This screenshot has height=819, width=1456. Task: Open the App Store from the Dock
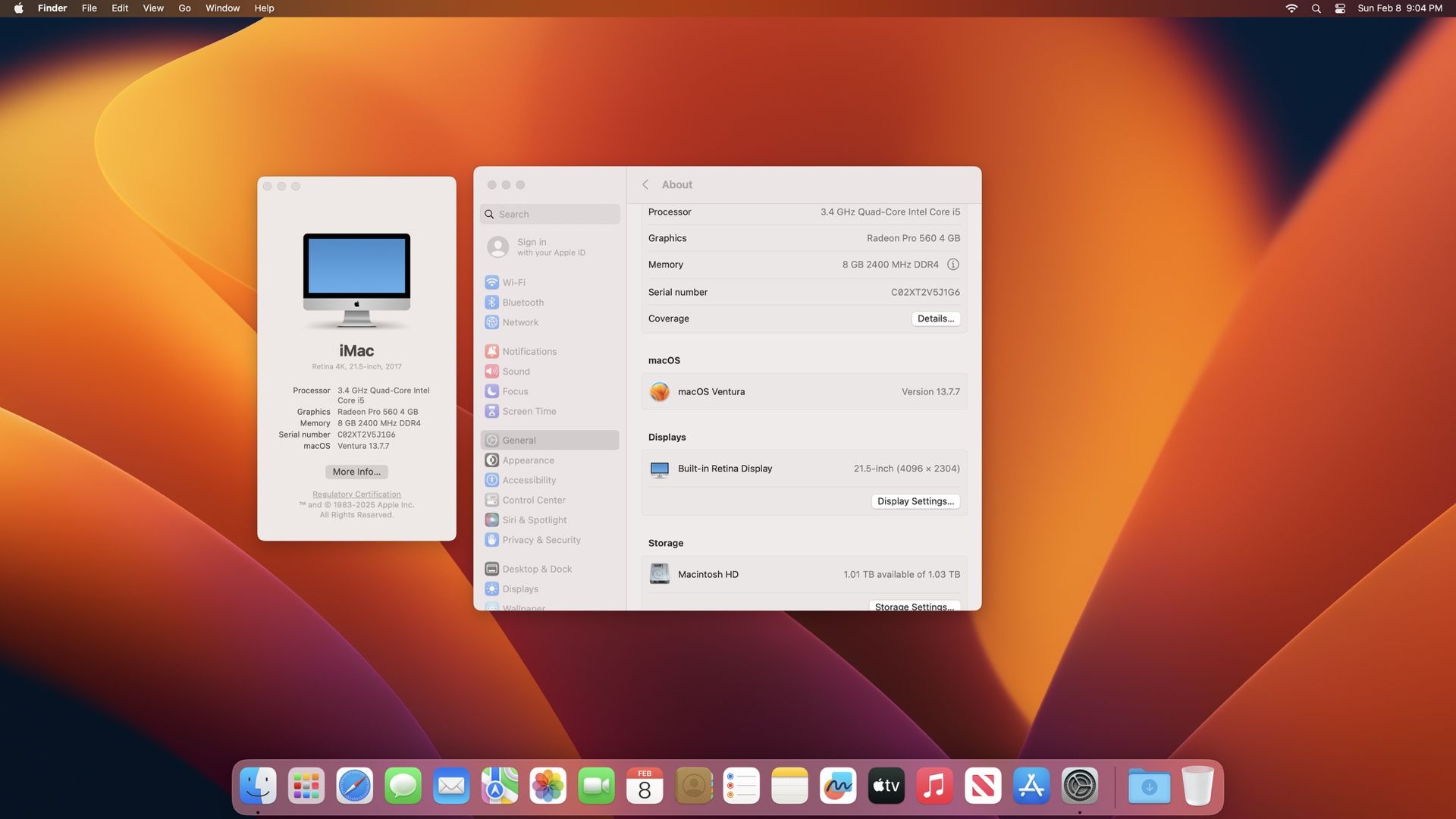click(1031, 786)
